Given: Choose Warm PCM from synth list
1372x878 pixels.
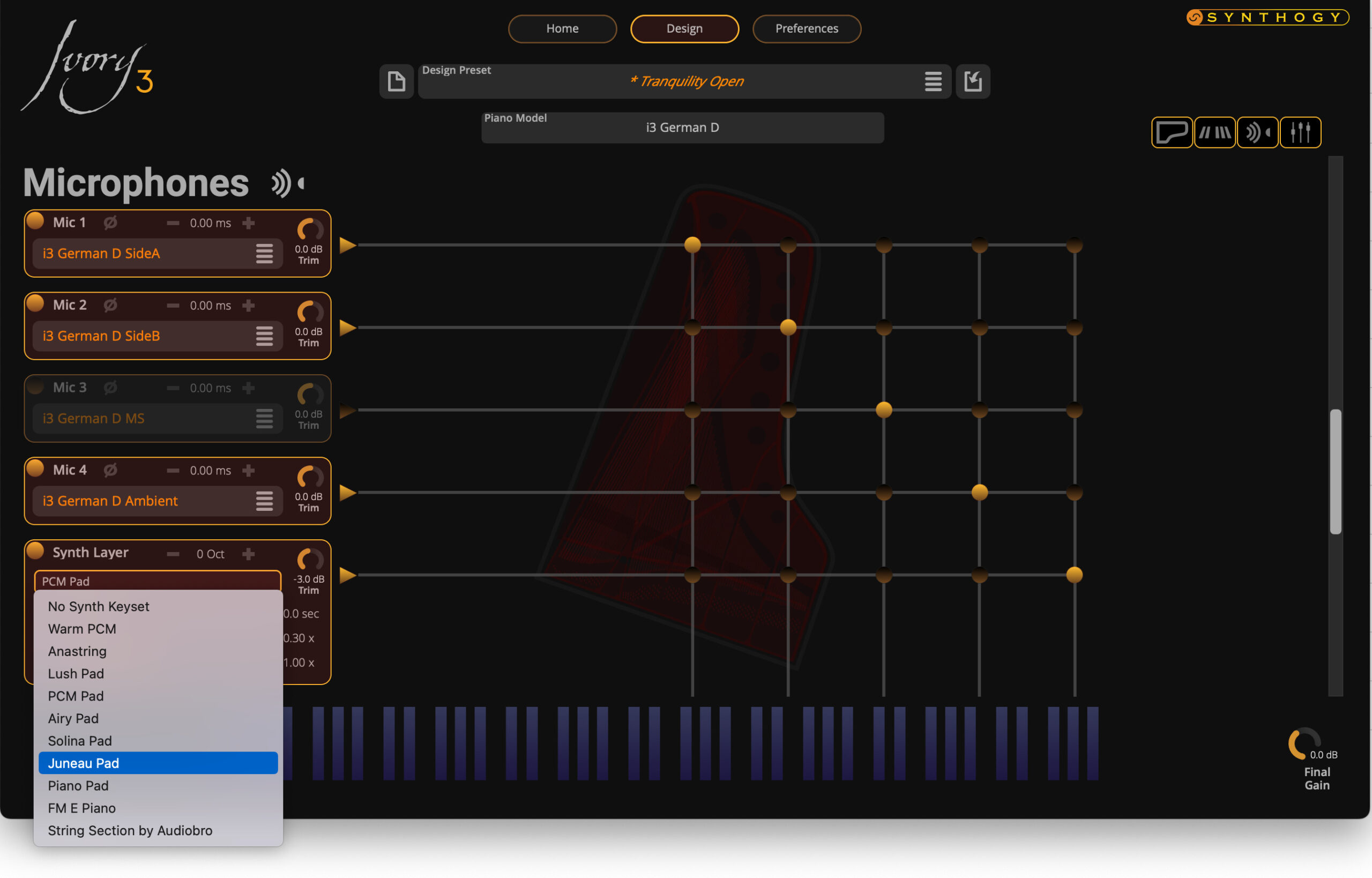Looking at the screenshot, I should tap(158, 629).
